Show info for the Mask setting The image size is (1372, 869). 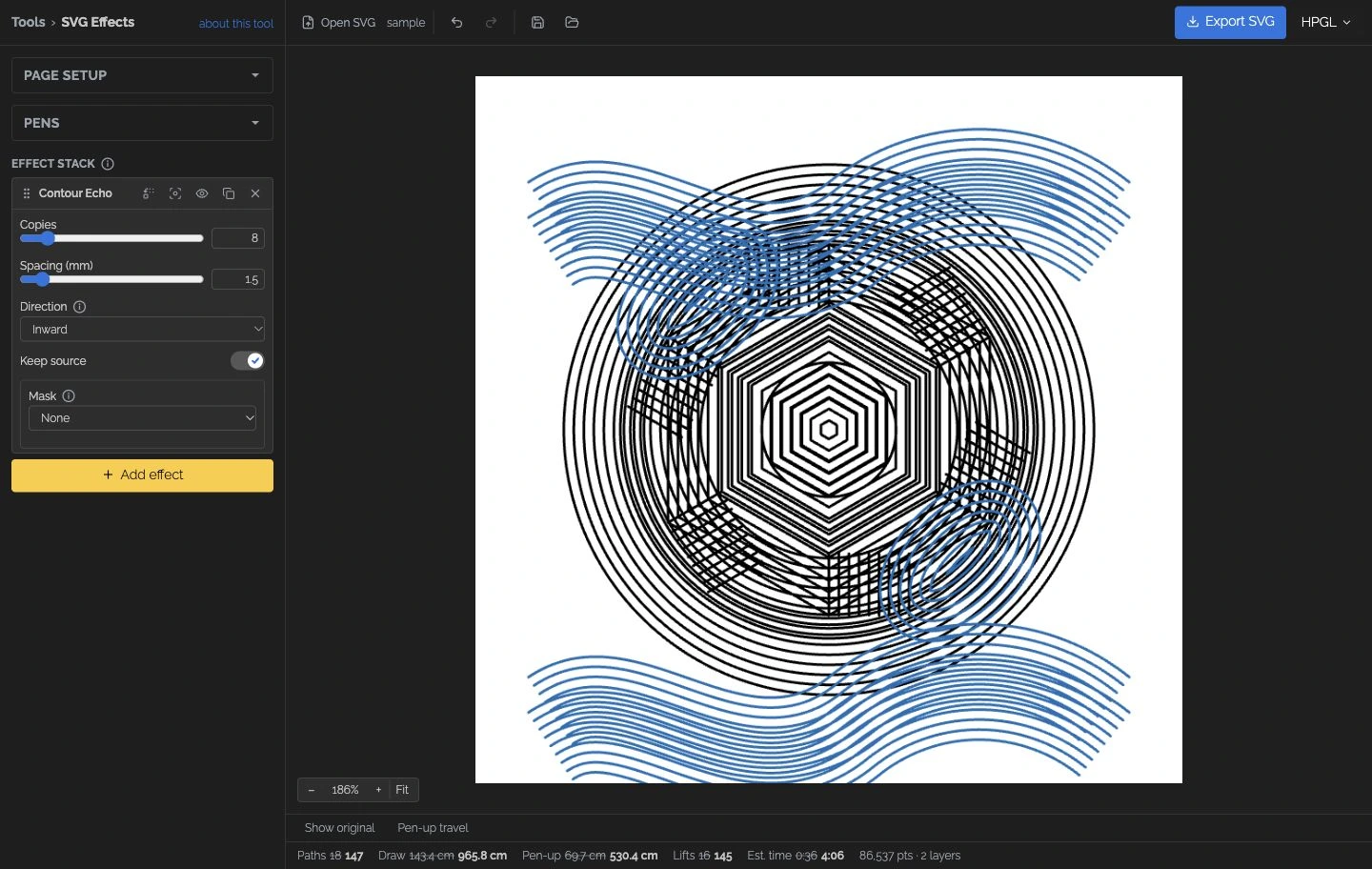click(69, 396)
